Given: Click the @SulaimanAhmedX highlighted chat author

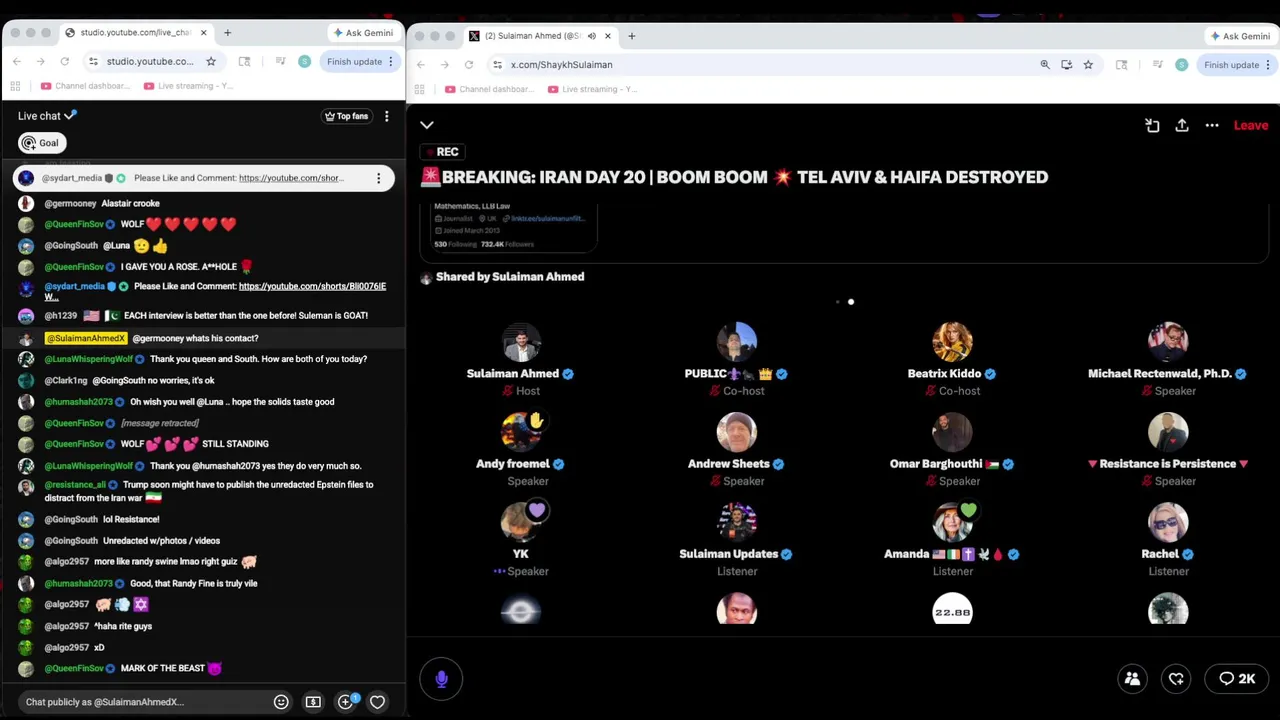Looking at the screenshot, I should coord(86,338).
